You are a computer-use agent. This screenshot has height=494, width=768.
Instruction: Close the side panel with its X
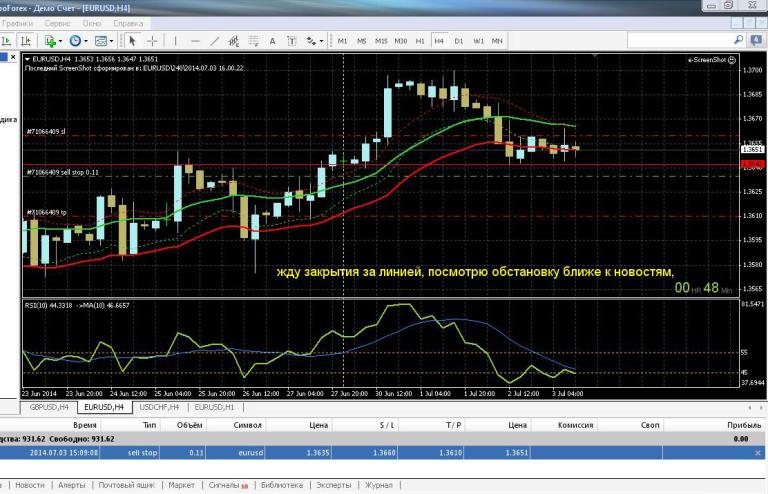pos(13,57)
